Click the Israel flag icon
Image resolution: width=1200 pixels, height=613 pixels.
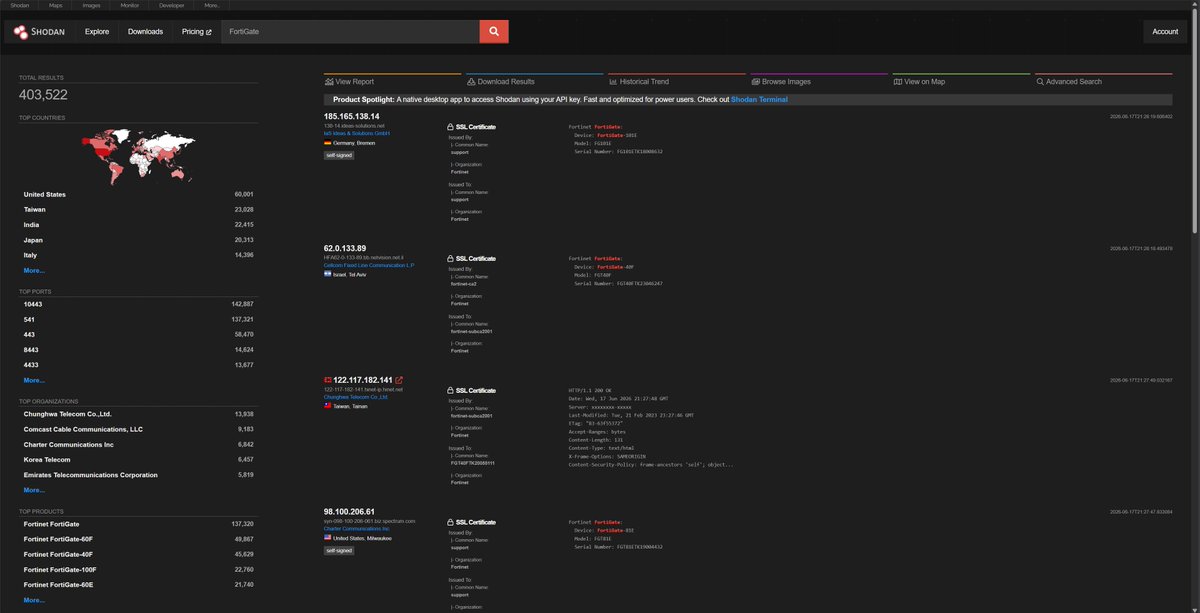327,274
